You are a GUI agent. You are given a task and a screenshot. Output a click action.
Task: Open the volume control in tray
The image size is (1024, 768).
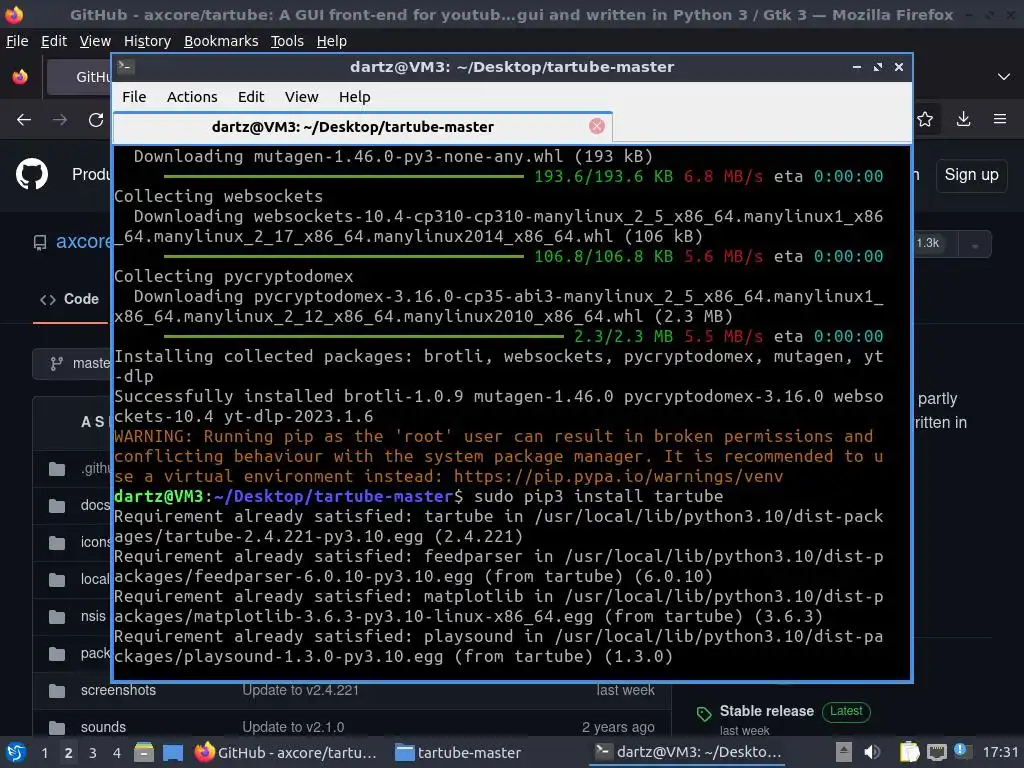click(x=872, y=752)
